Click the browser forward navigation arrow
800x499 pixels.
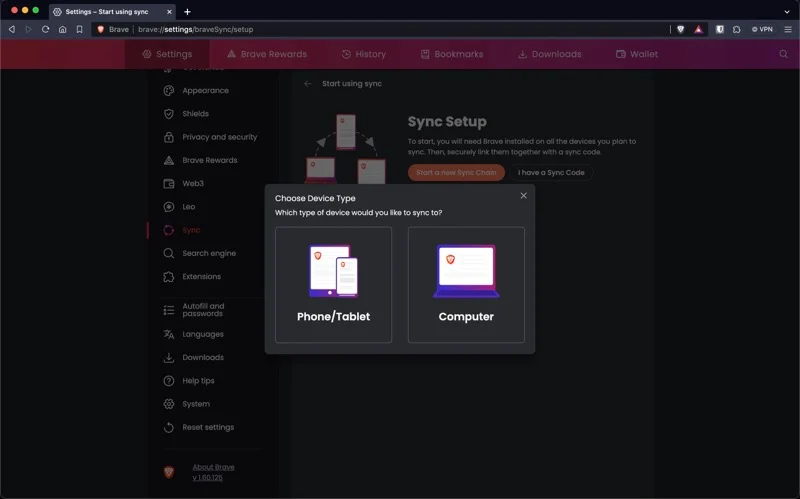29,29
